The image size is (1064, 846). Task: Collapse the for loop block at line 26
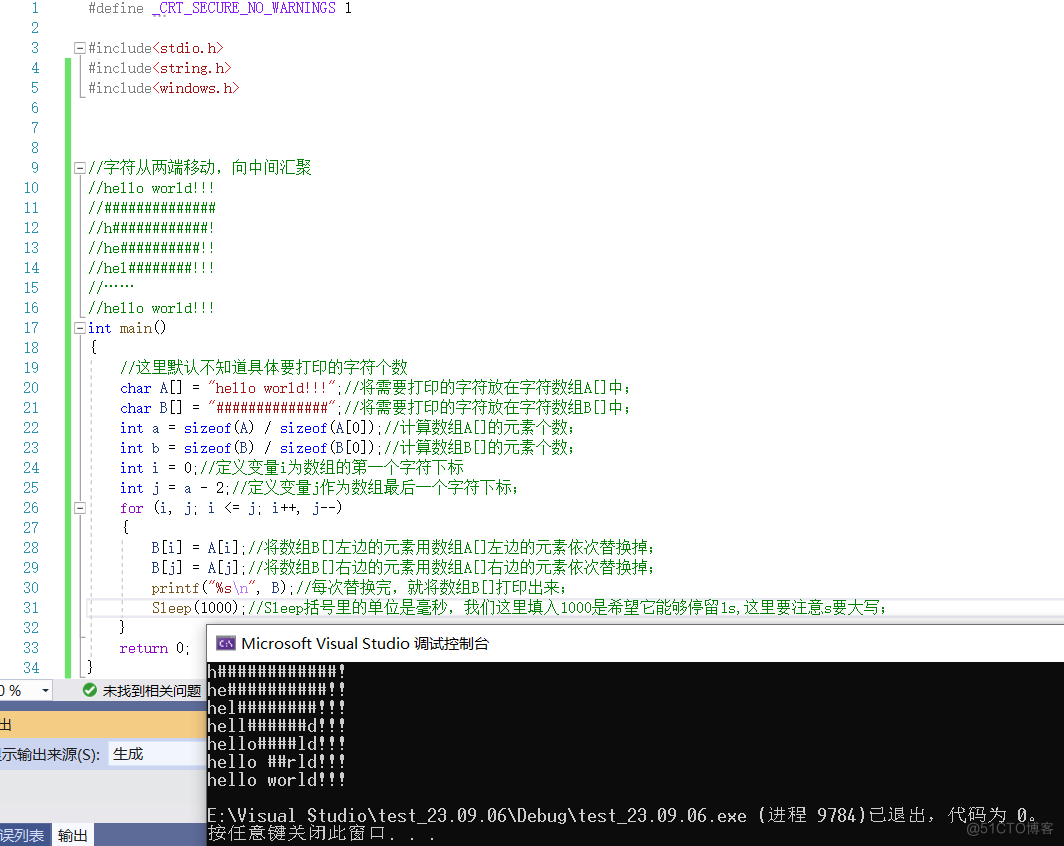click(79, 507)
